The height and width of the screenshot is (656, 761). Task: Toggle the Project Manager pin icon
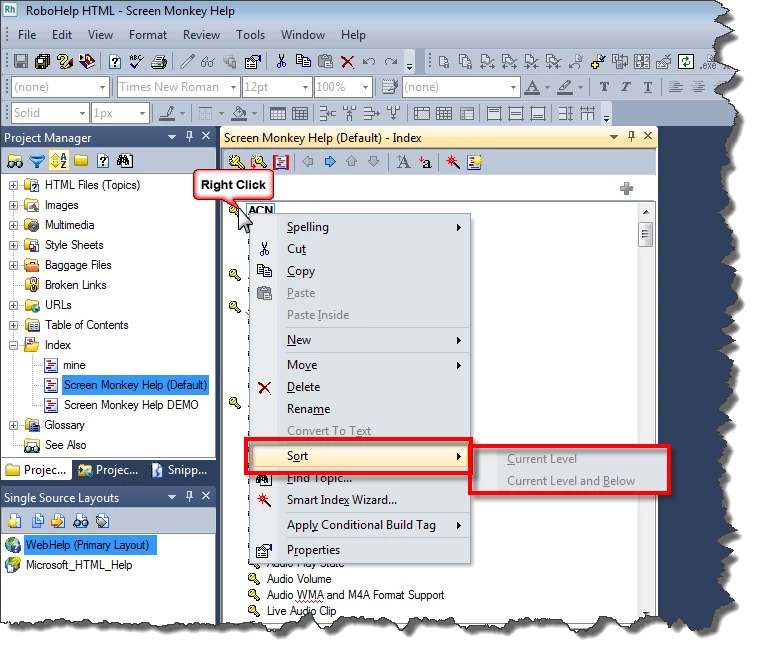tap(189, 136)
